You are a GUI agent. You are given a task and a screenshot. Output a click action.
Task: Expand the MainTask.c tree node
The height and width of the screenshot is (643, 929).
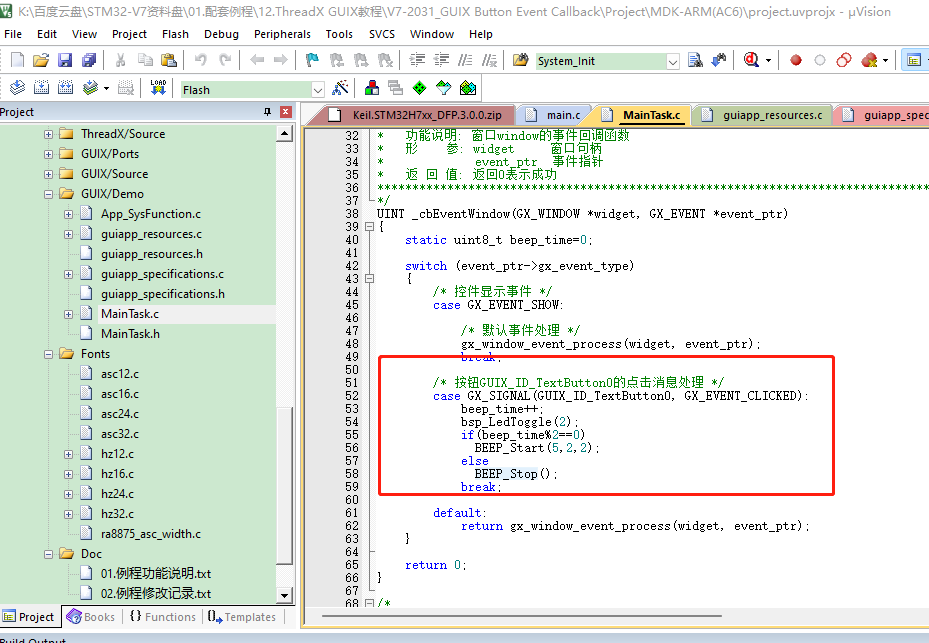point(69,314)
